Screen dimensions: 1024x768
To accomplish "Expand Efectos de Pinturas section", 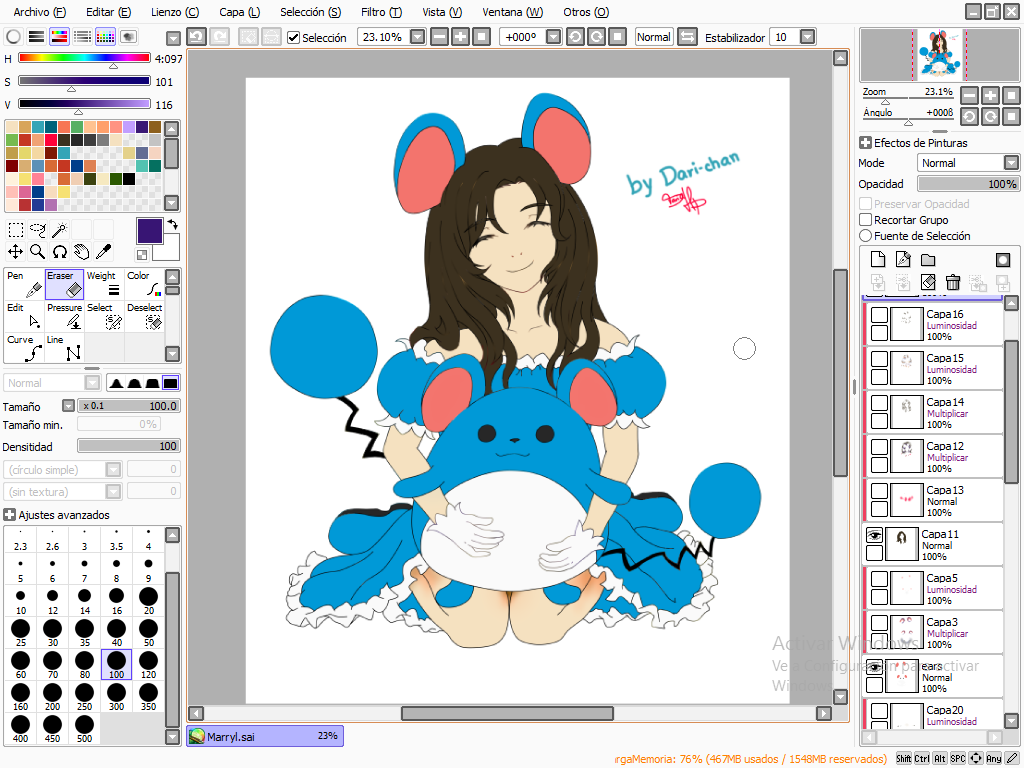I will pos(865,142).
